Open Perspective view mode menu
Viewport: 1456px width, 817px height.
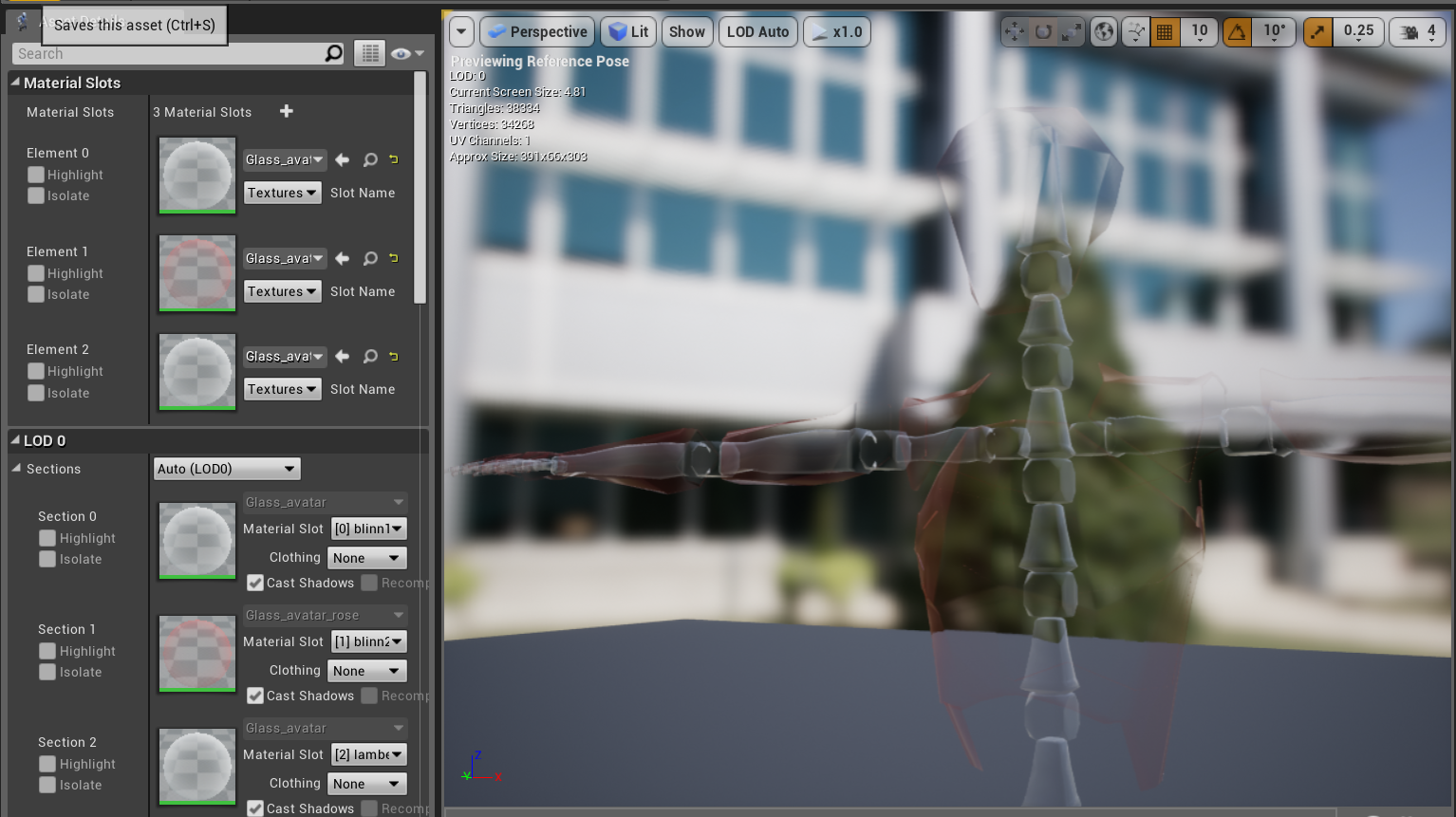[537, 31]
